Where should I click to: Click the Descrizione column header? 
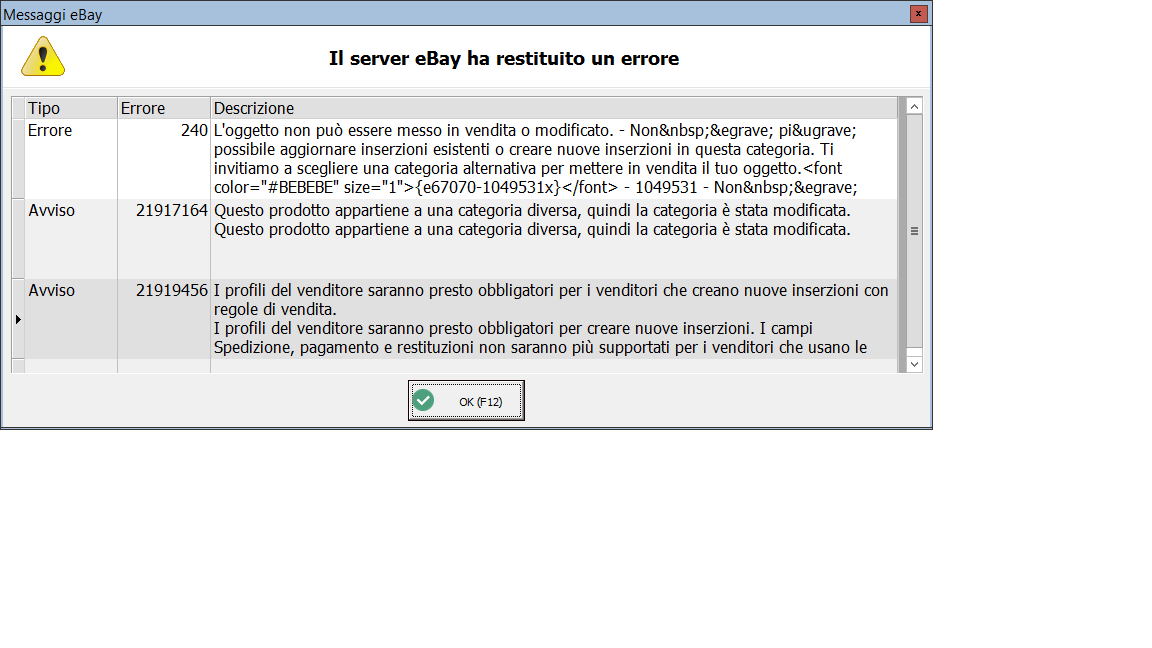pos(554,108)
